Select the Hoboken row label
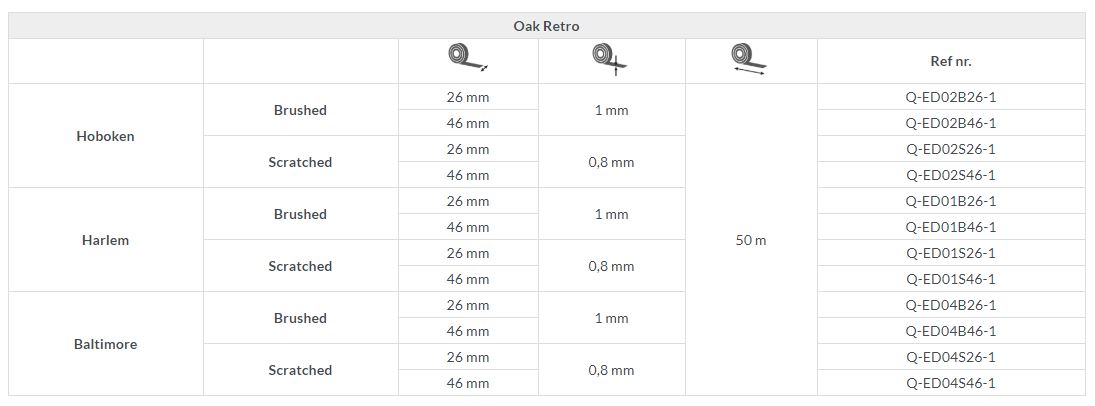 click(105, 136)
